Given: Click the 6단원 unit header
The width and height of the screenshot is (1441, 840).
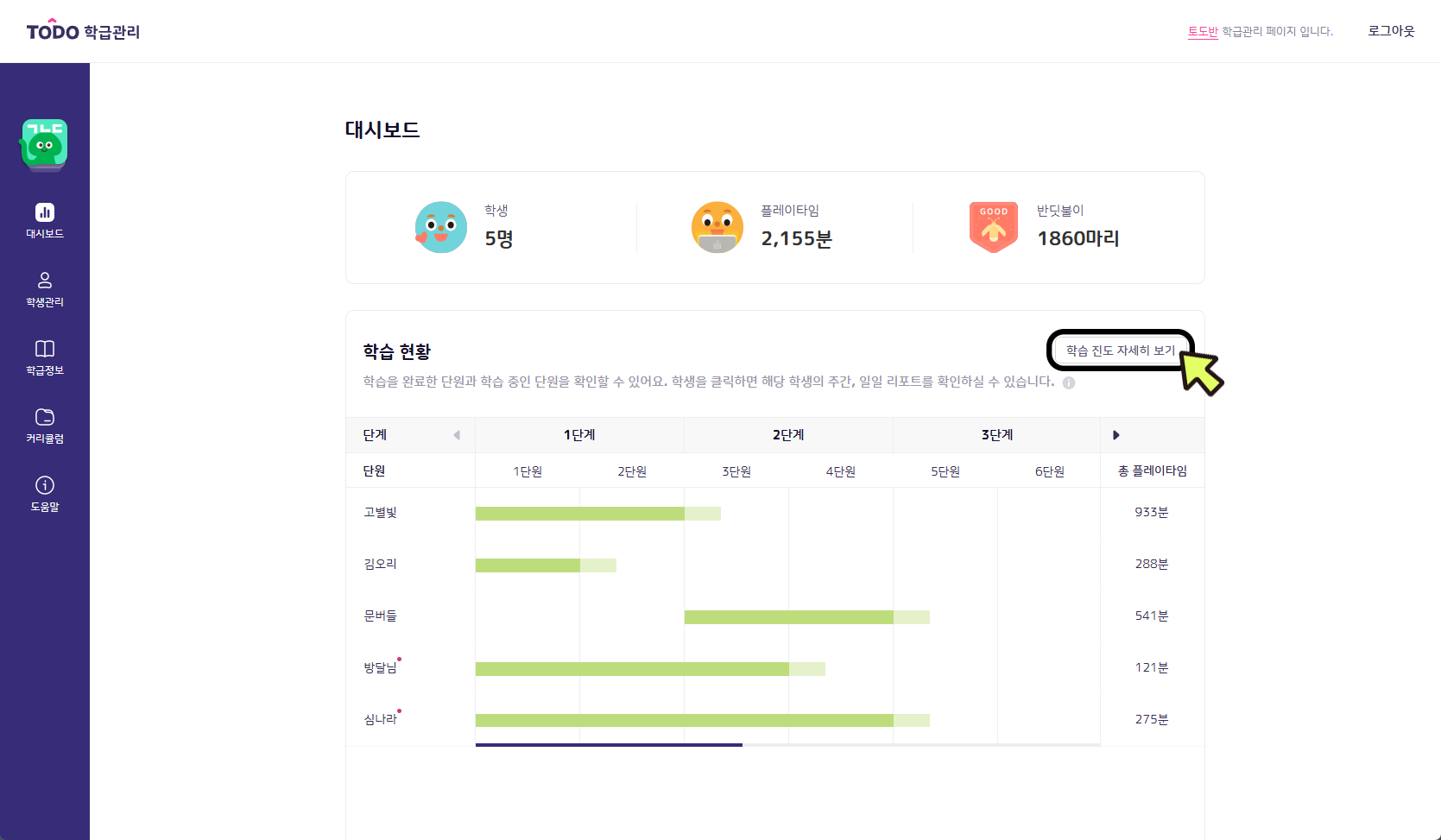Looking at the screenshot, I should coord(1050,471).
